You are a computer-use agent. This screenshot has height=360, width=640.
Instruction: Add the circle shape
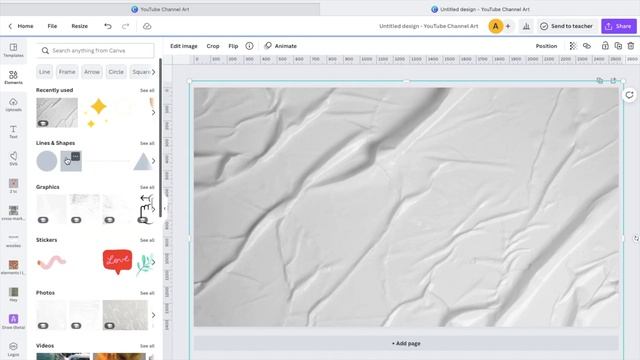click(x=47, y=161)
